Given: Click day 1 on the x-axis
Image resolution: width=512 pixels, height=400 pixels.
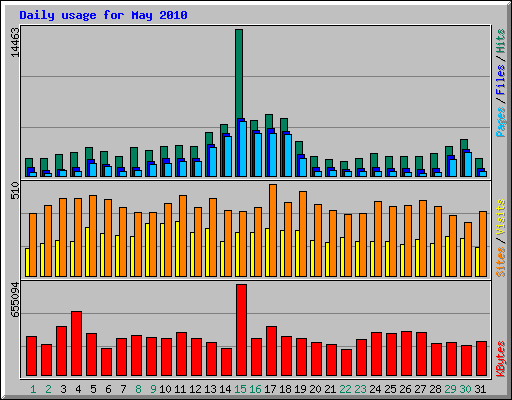Looking at the screenshot, I should [x=33, y=389].
